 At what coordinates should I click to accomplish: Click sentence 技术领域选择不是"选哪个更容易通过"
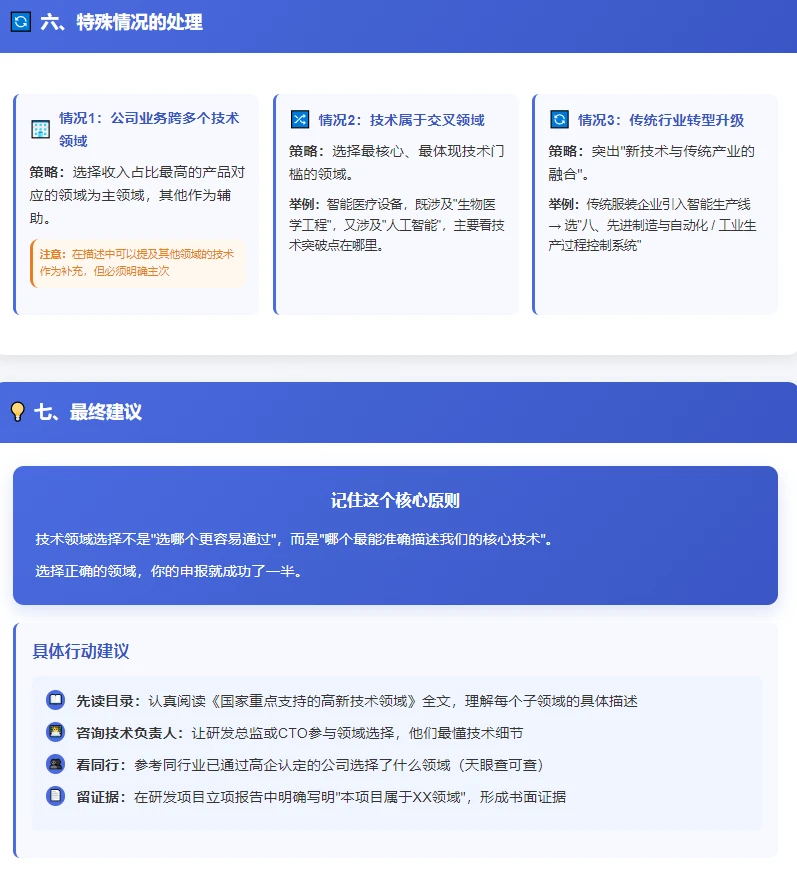tap(294, 539)
